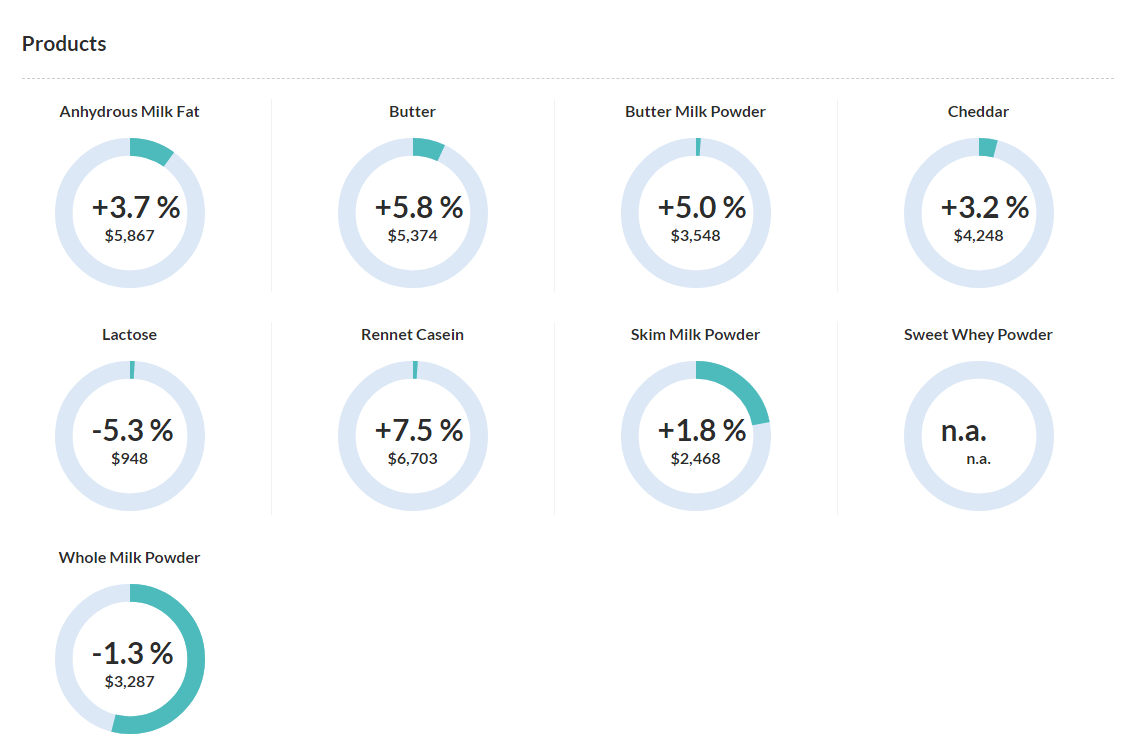Click the +3.7 % change value
The image size is (1126, 750).
pos(135,207)
